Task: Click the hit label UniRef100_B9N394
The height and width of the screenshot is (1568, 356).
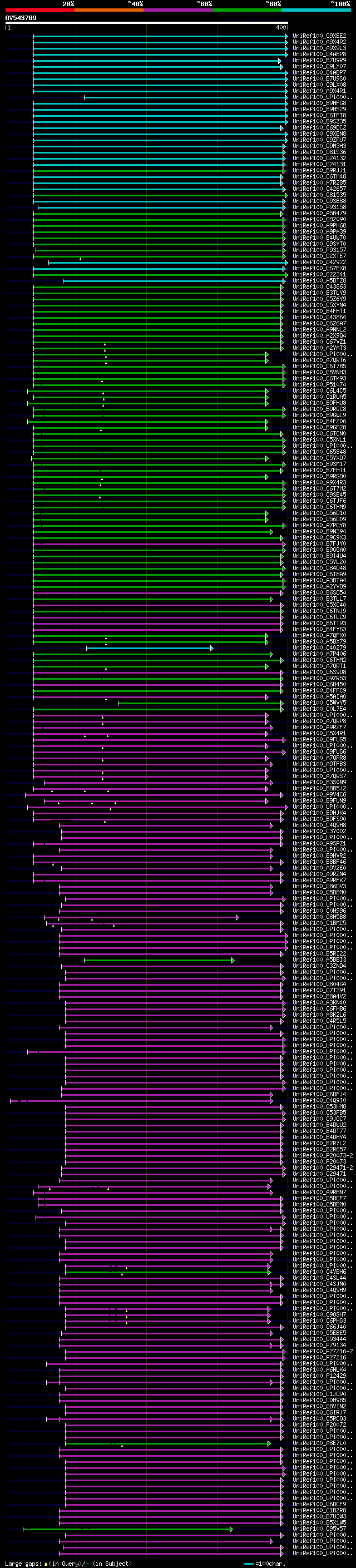Action: (x=319, y=531)
